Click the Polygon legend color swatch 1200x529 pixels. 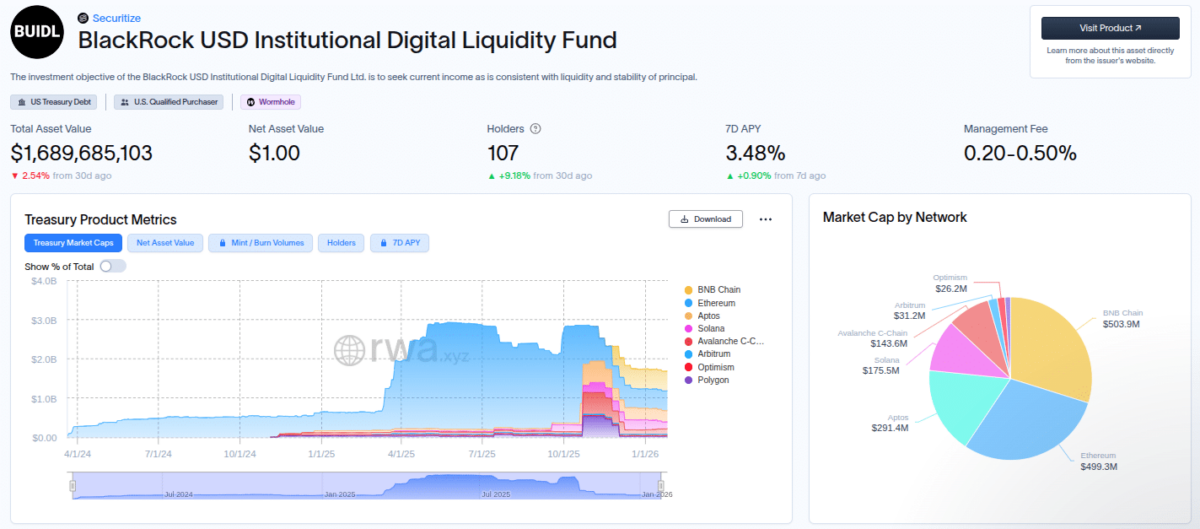[688, 380]
